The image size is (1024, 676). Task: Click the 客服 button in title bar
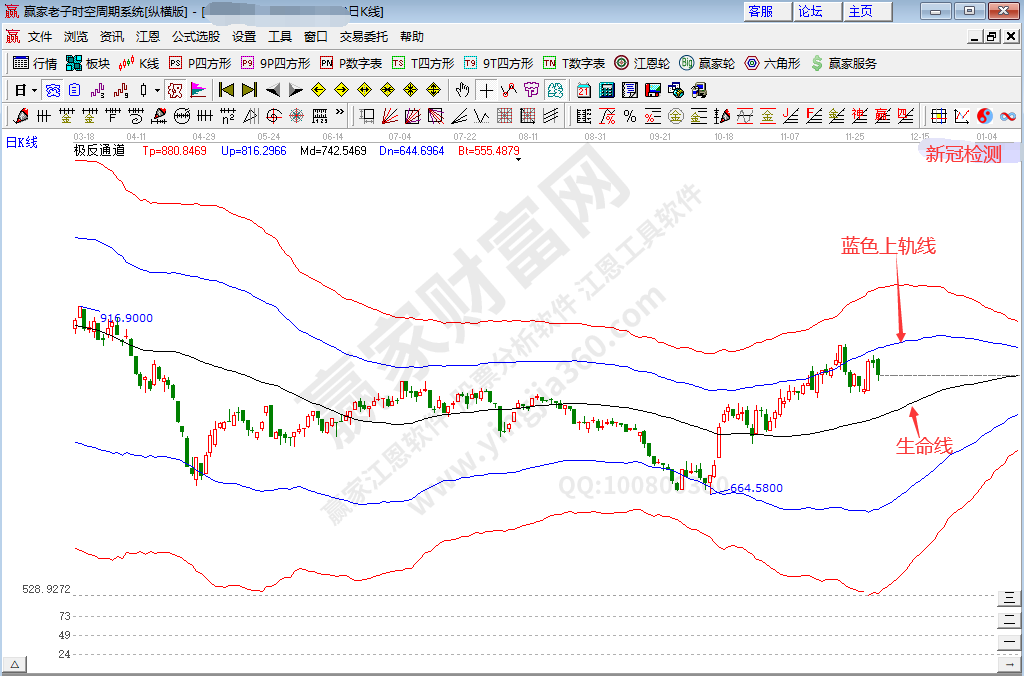(760, 11)
